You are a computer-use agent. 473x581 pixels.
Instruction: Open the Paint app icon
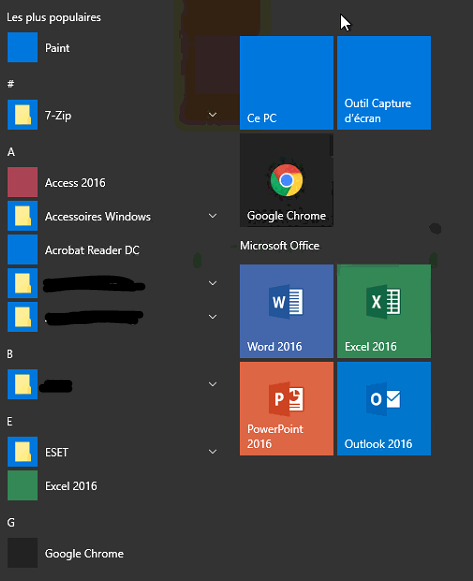coord(23,47)
